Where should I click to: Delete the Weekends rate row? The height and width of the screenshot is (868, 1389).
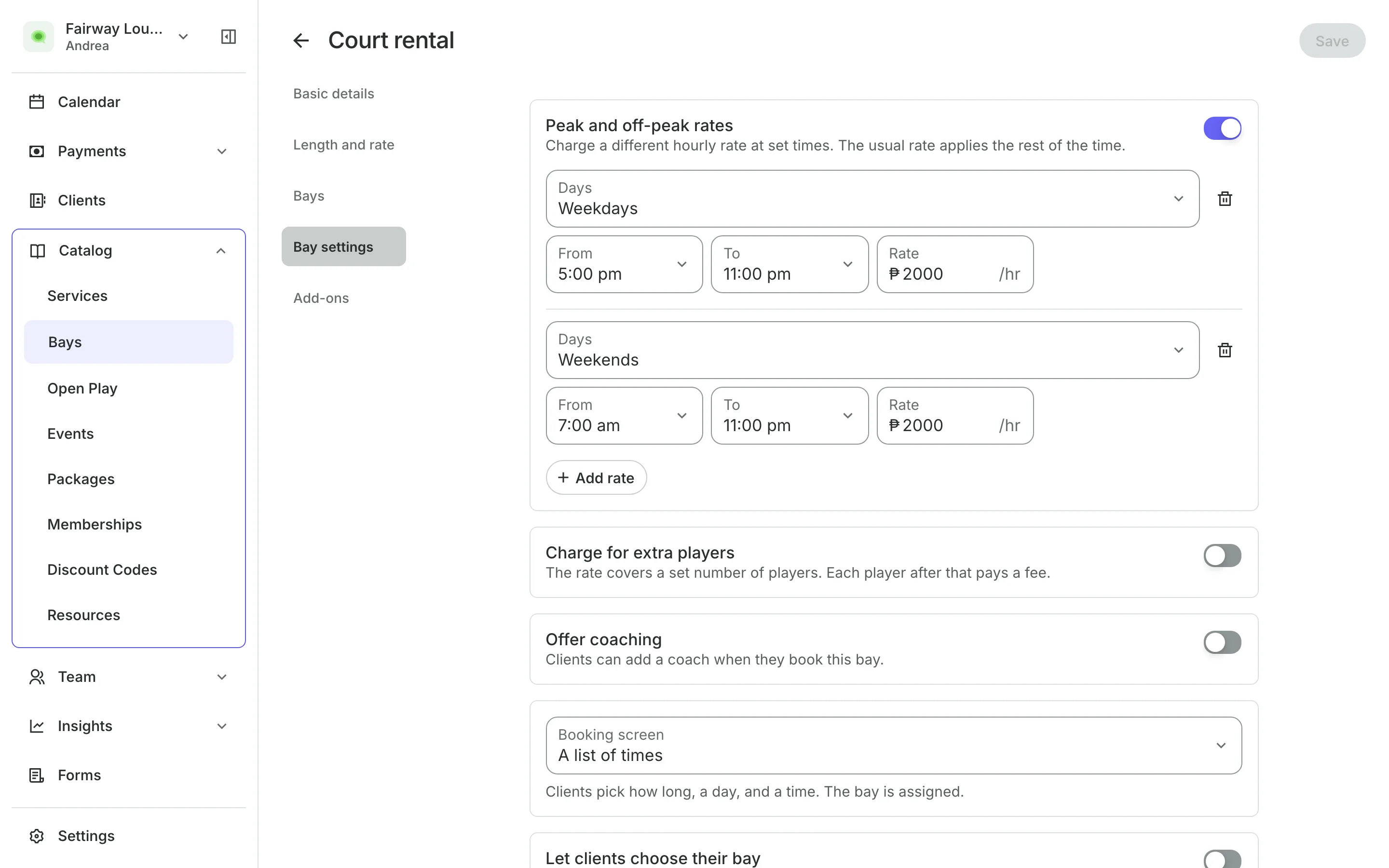1225,350
